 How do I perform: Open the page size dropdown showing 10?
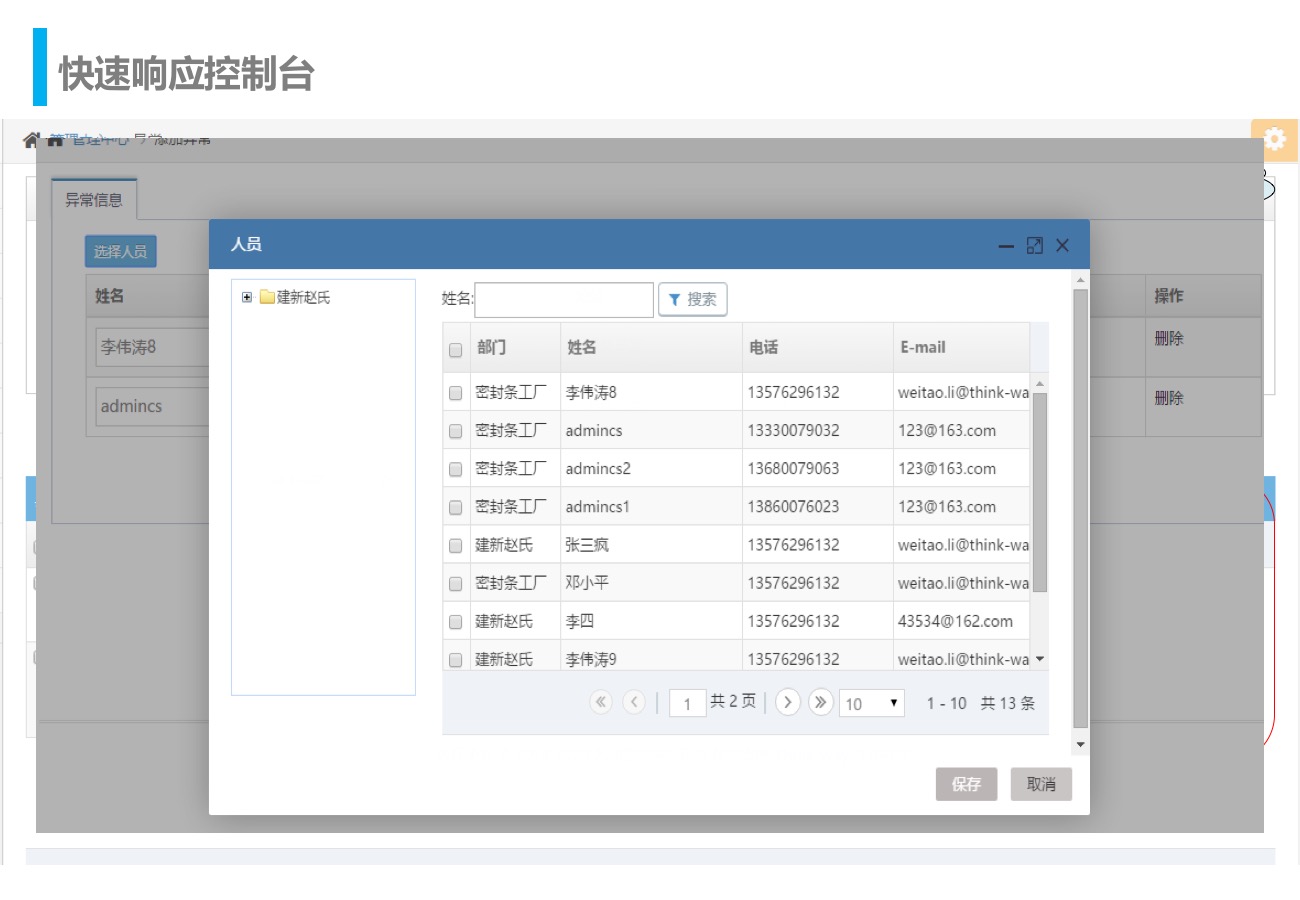pos(872,703)
